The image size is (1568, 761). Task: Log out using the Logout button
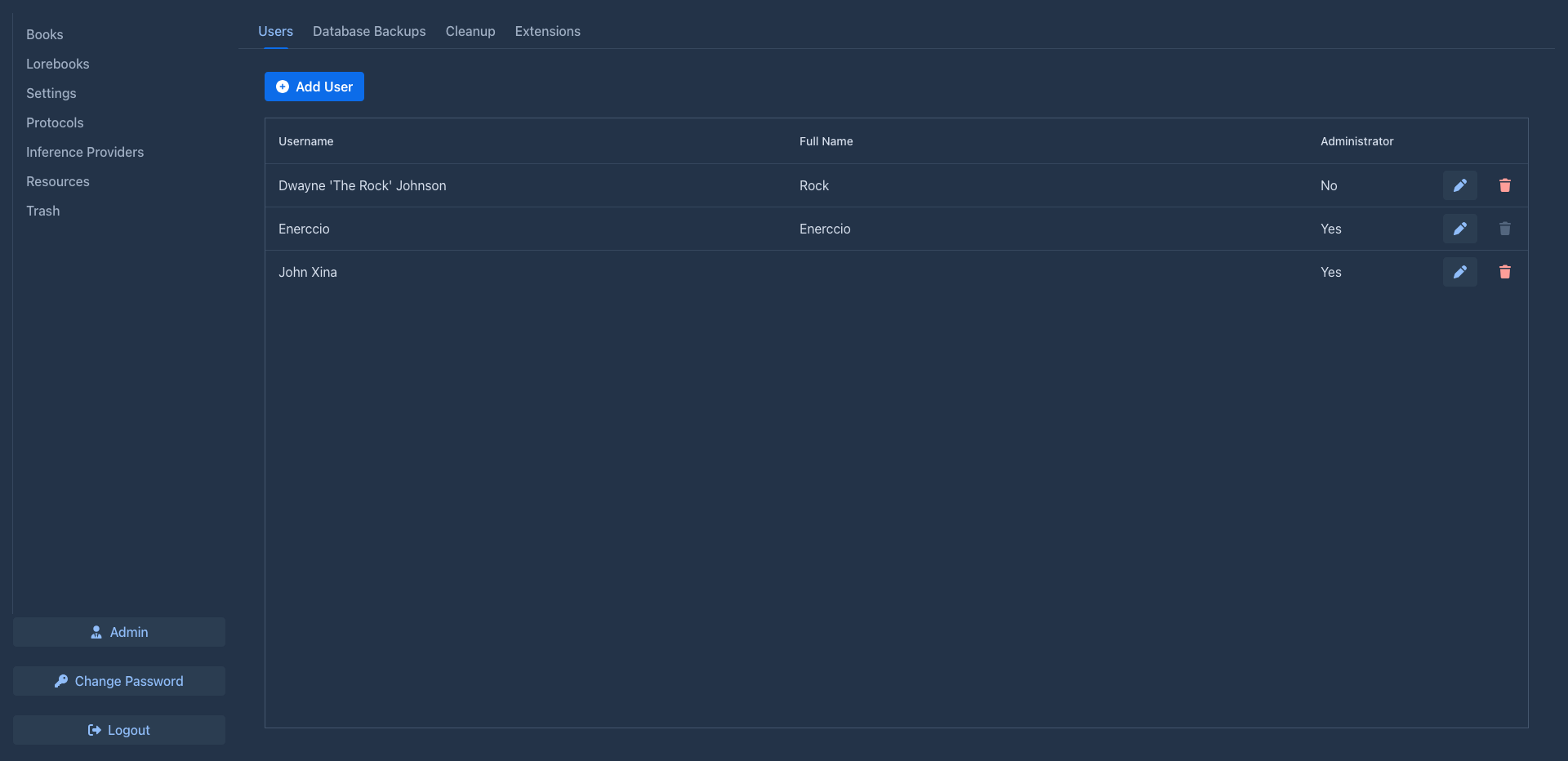click(119, 730)
